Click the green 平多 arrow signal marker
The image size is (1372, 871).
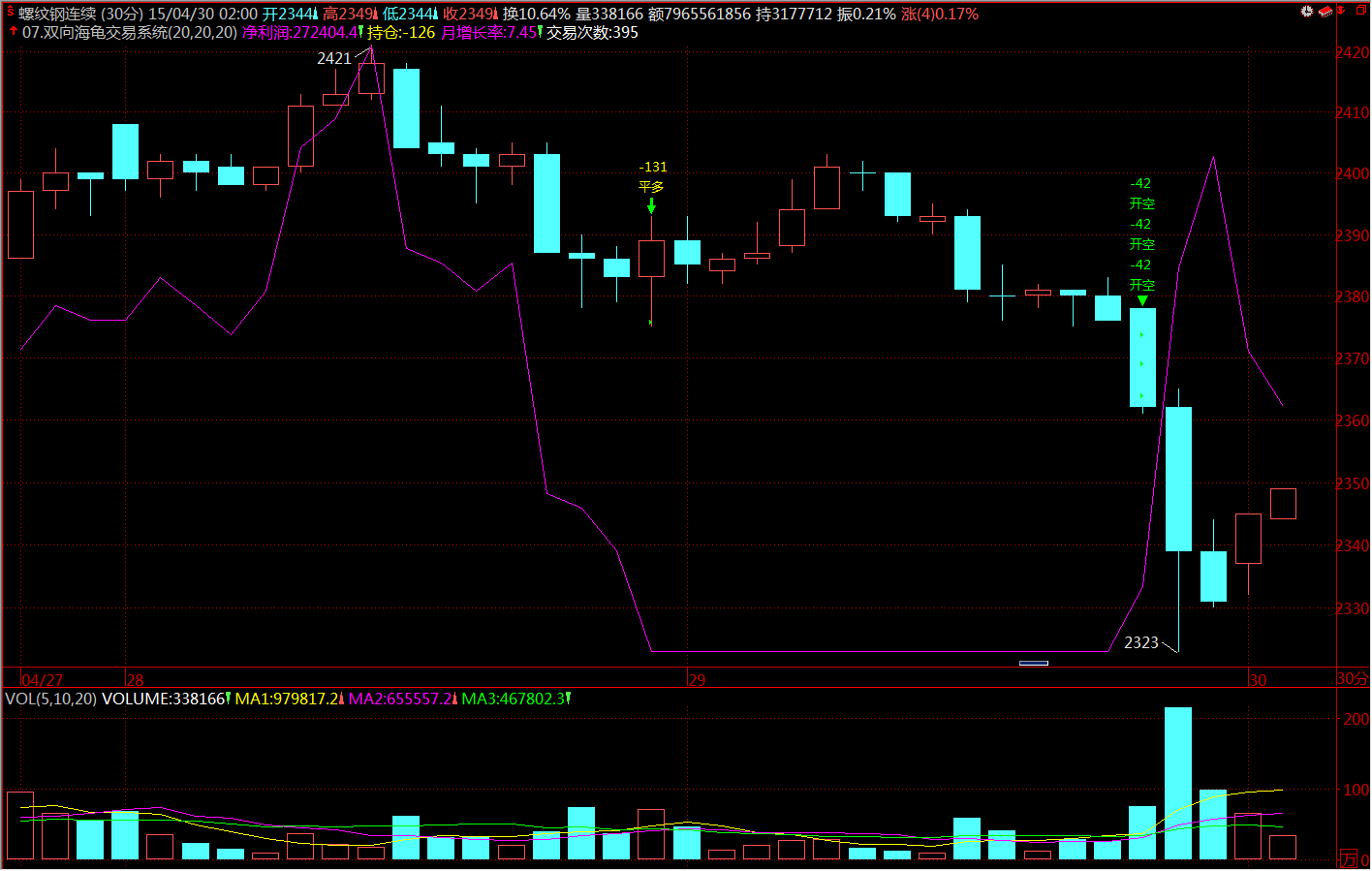pyautogui.click(x=651, y=206)
